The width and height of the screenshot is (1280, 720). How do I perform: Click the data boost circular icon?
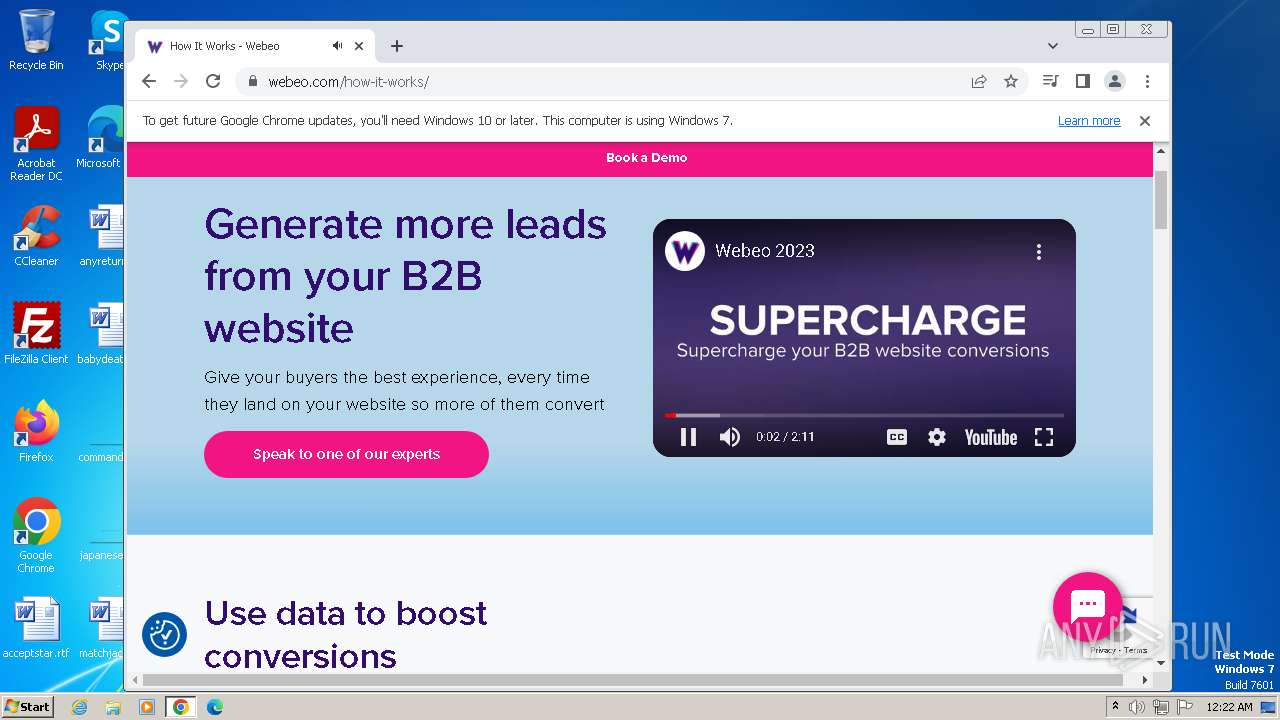165,635
